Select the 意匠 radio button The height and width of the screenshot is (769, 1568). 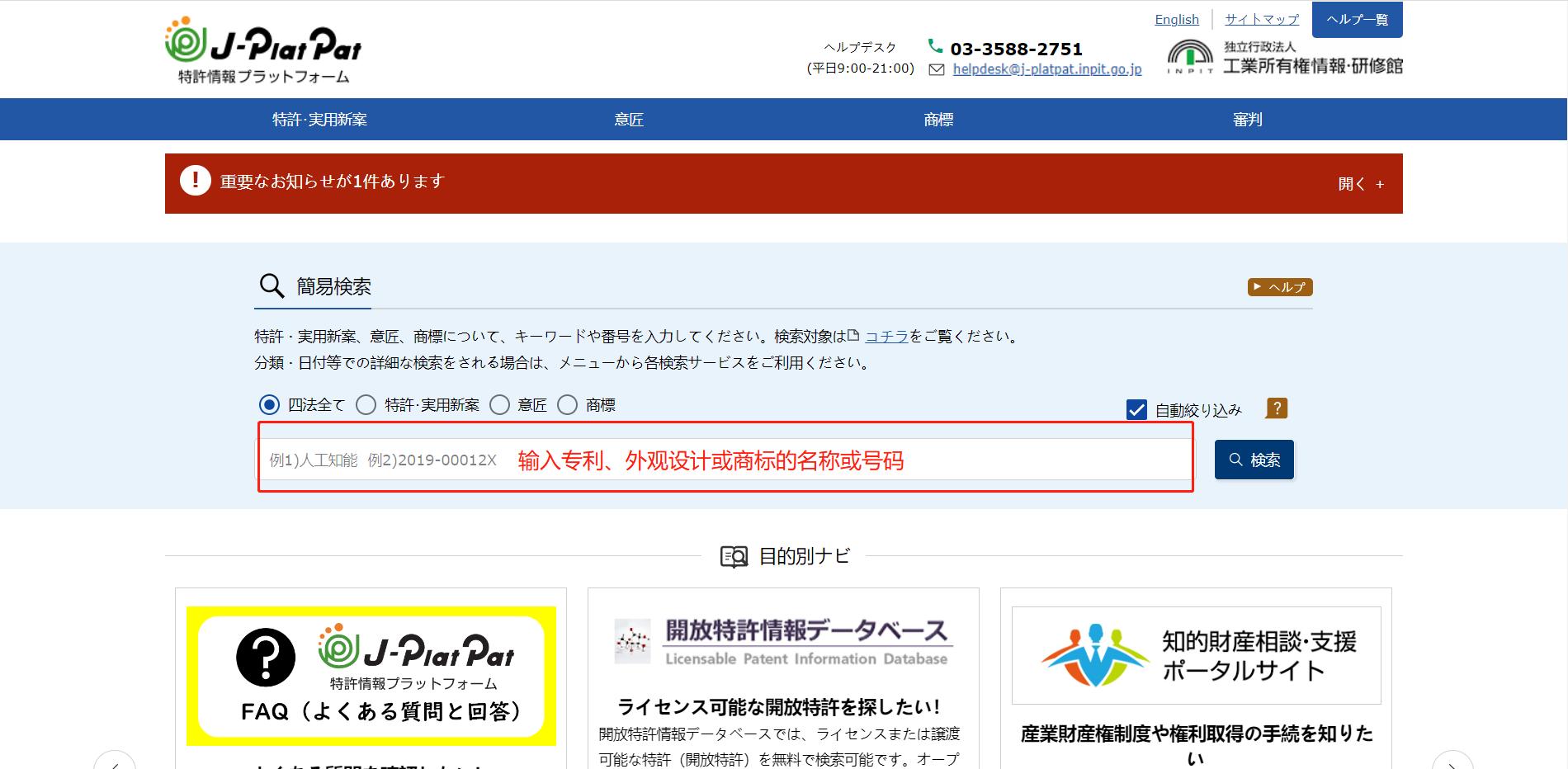(498, 404)
